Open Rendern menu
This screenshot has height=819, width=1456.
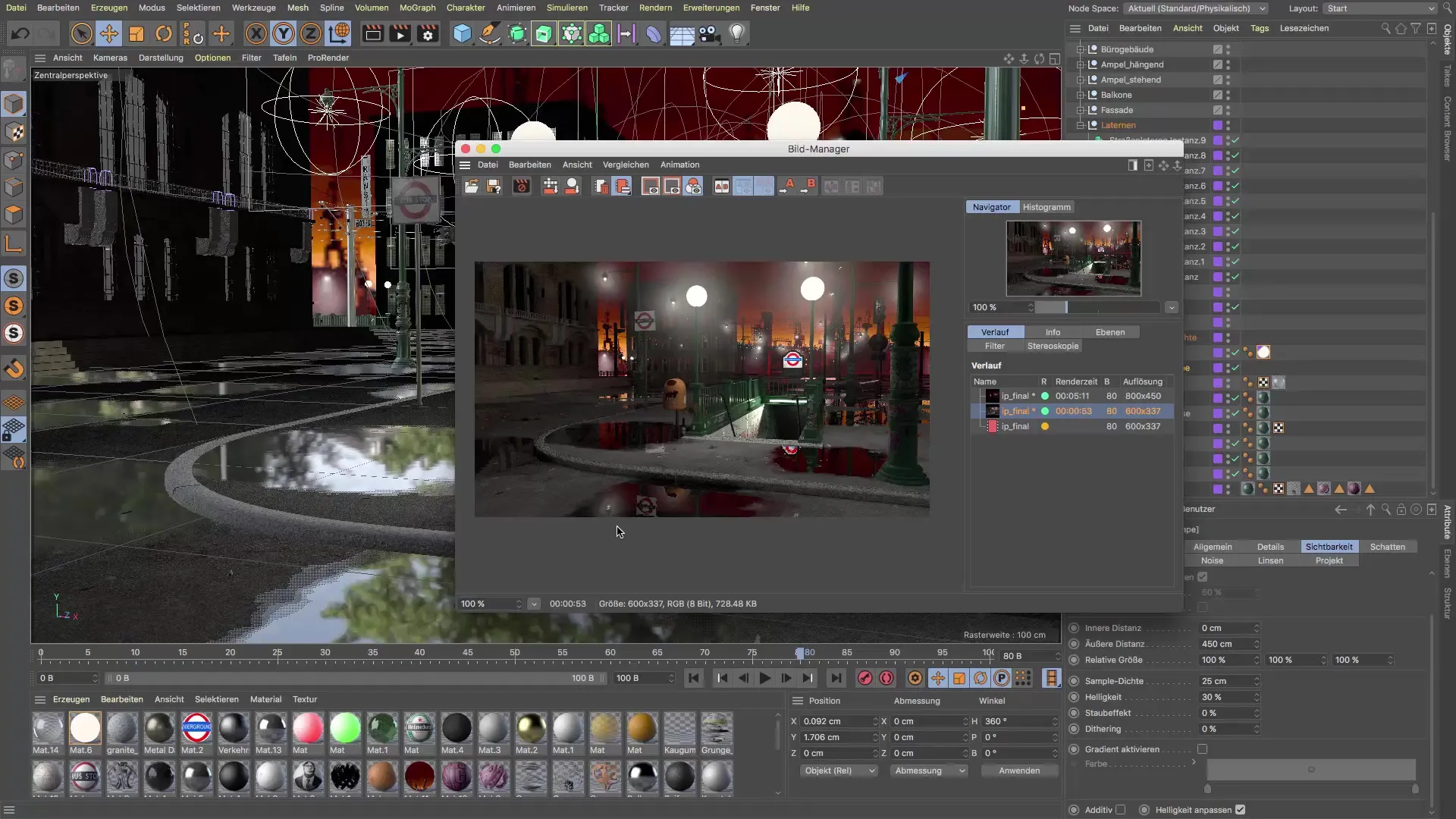655,8
